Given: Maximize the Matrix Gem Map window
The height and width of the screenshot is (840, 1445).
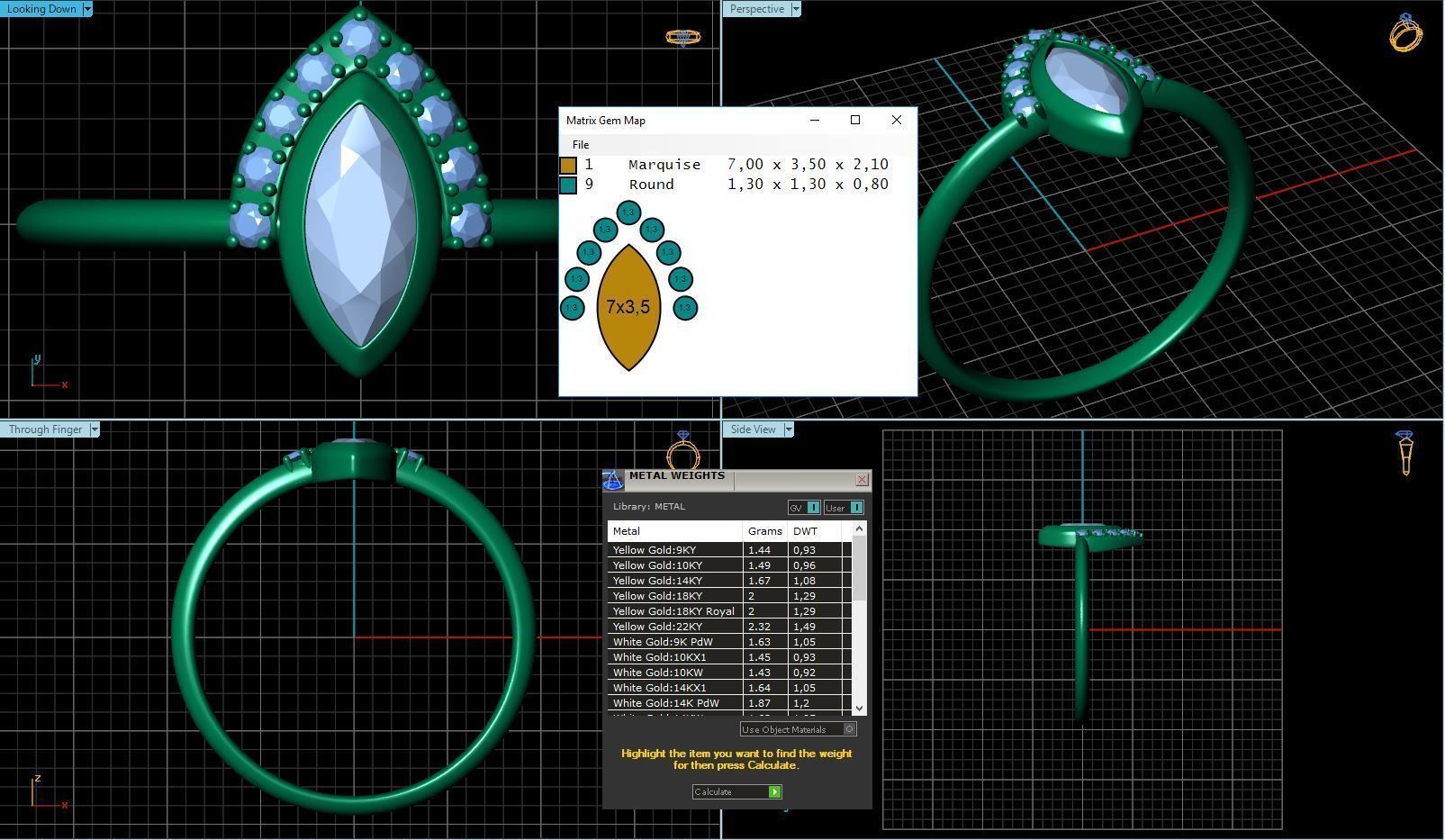Looking at the screenshot, I should [x=855, y=120].
